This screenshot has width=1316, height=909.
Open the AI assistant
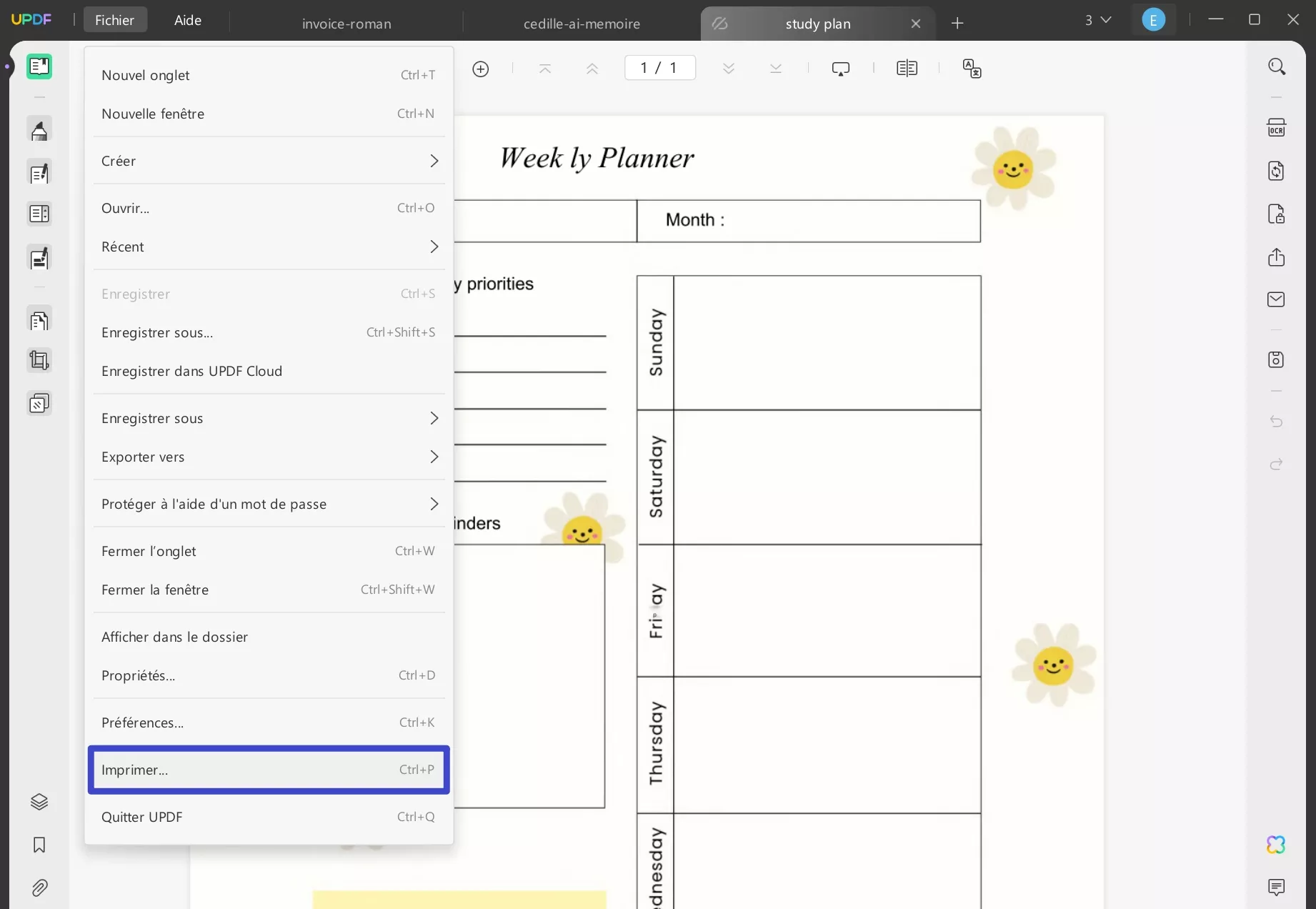1277,845
